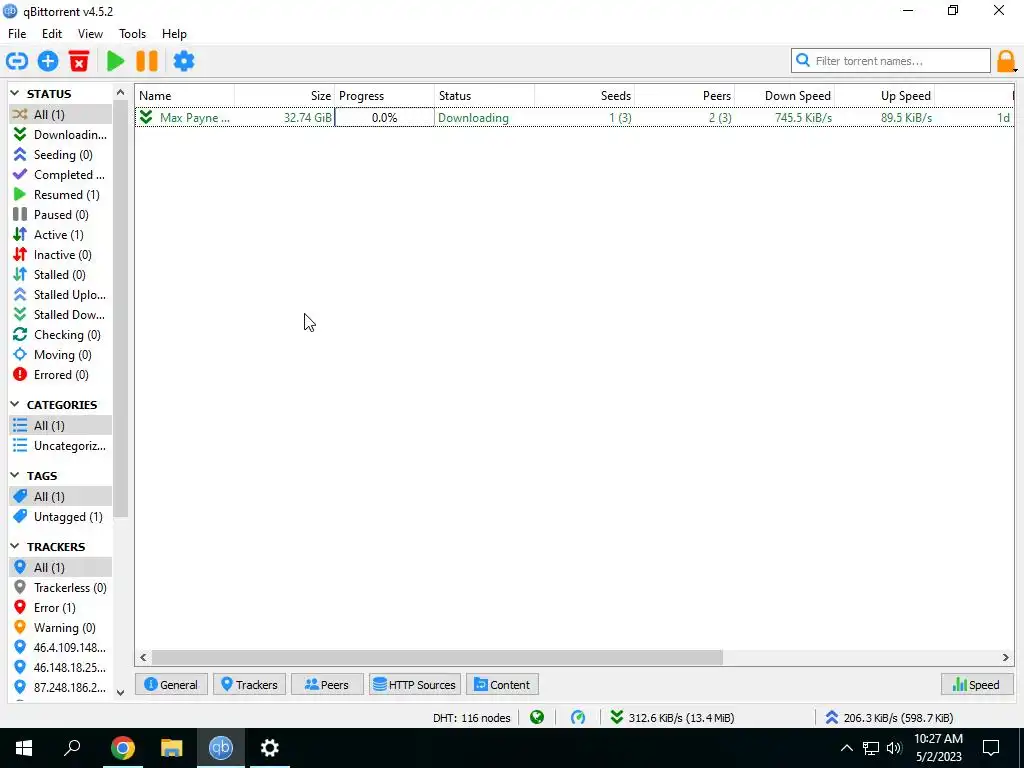Select the Paused (0) filter
1024x768 pixels.
(x=60, y=215)
